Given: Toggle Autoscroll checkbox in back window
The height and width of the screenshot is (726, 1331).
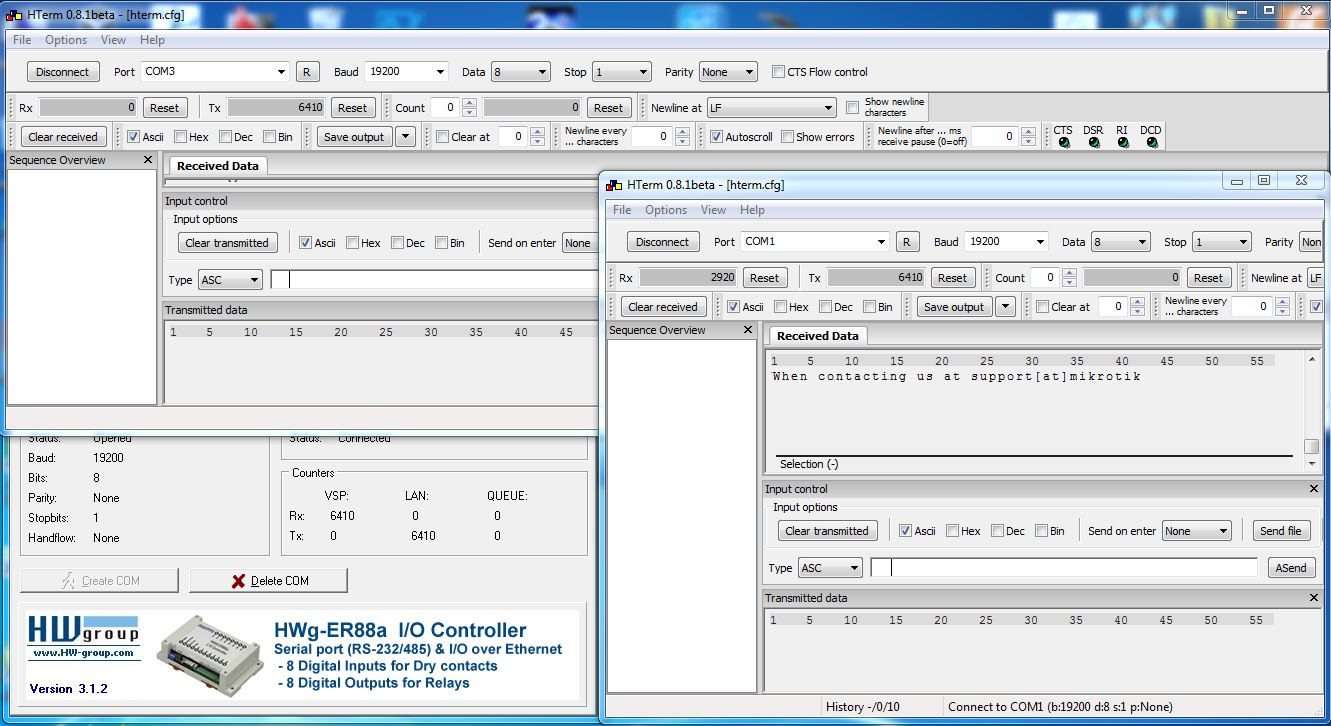Looking at the screenshot, I should coord(716,137).
